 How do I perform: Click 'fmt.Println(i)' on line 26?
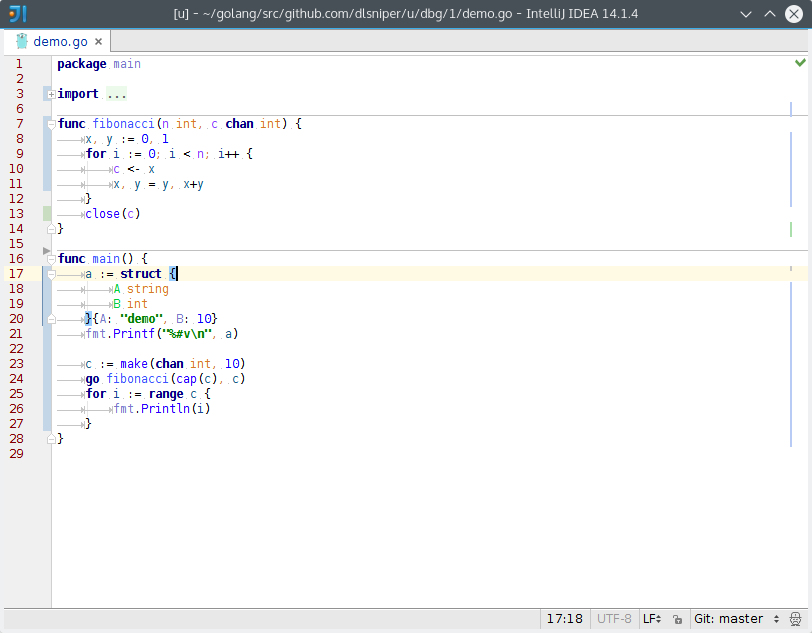point(162,409)
